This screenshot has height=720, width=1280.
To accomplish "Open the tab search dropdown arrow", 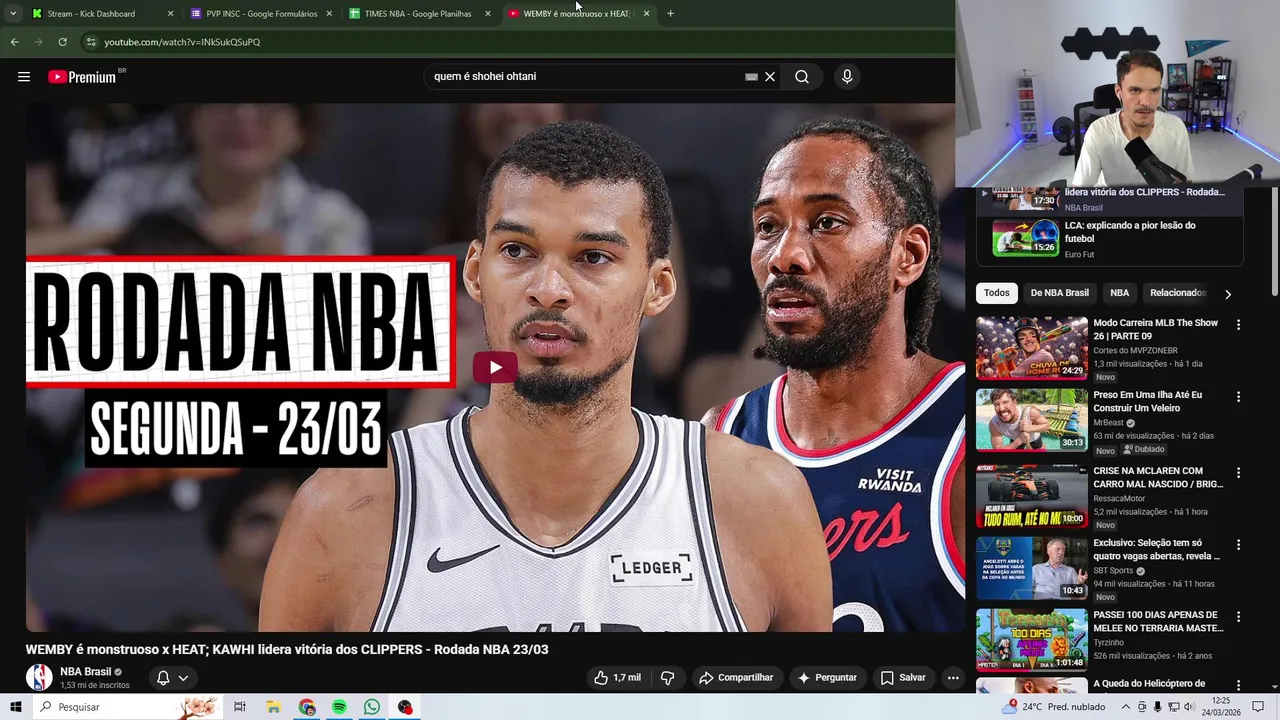I will click(x=13, y=14).
